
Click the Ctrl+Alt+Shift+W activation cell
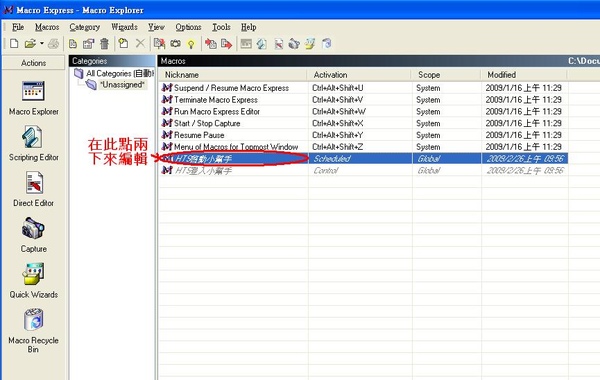click(339, 112)
